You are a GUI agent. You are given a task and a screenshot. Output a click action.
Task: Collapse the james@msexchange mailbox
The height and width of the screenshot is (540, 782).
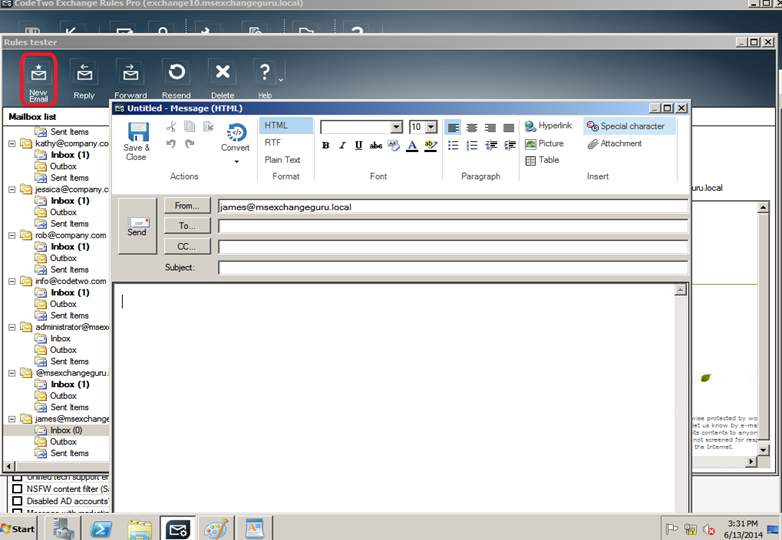[12, 419]
